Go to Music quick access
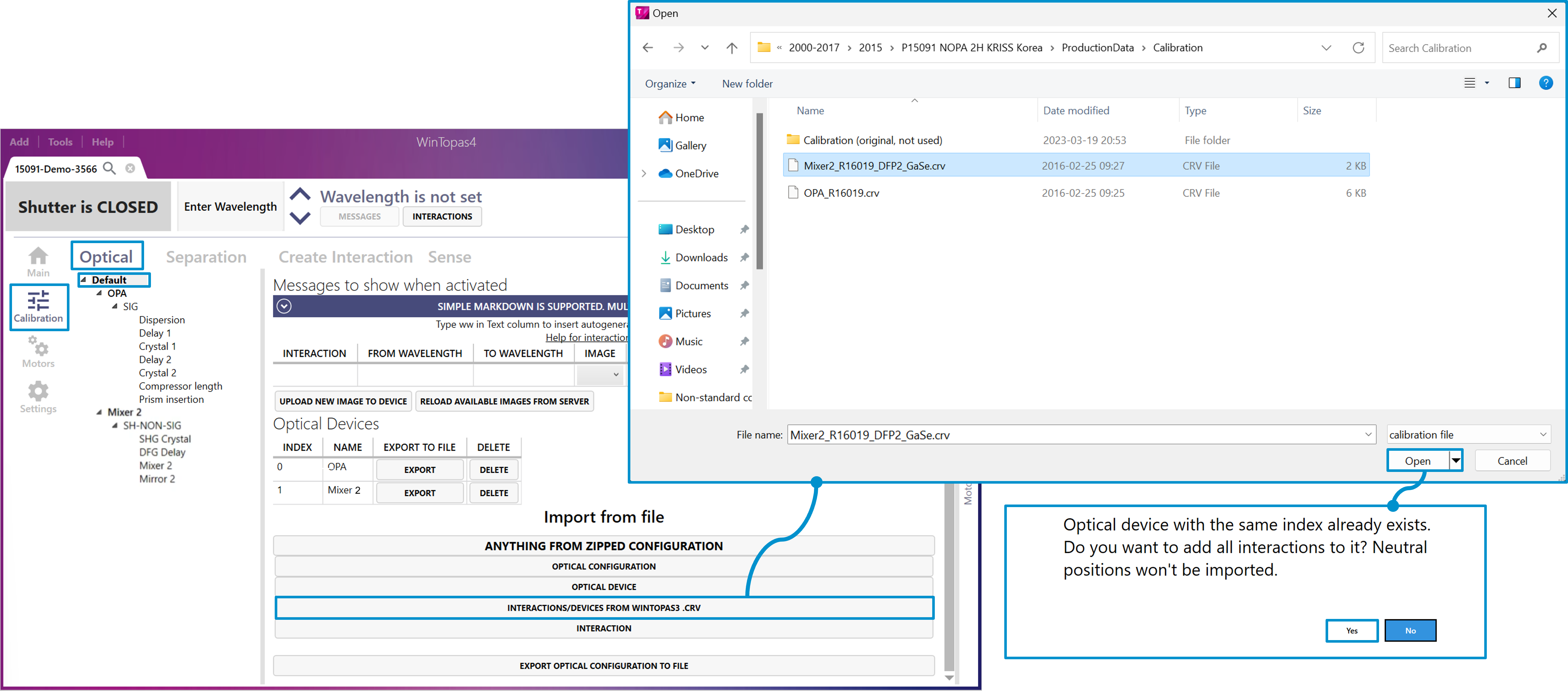Viewport: 1568px width, 691px height. coord(681,341)
